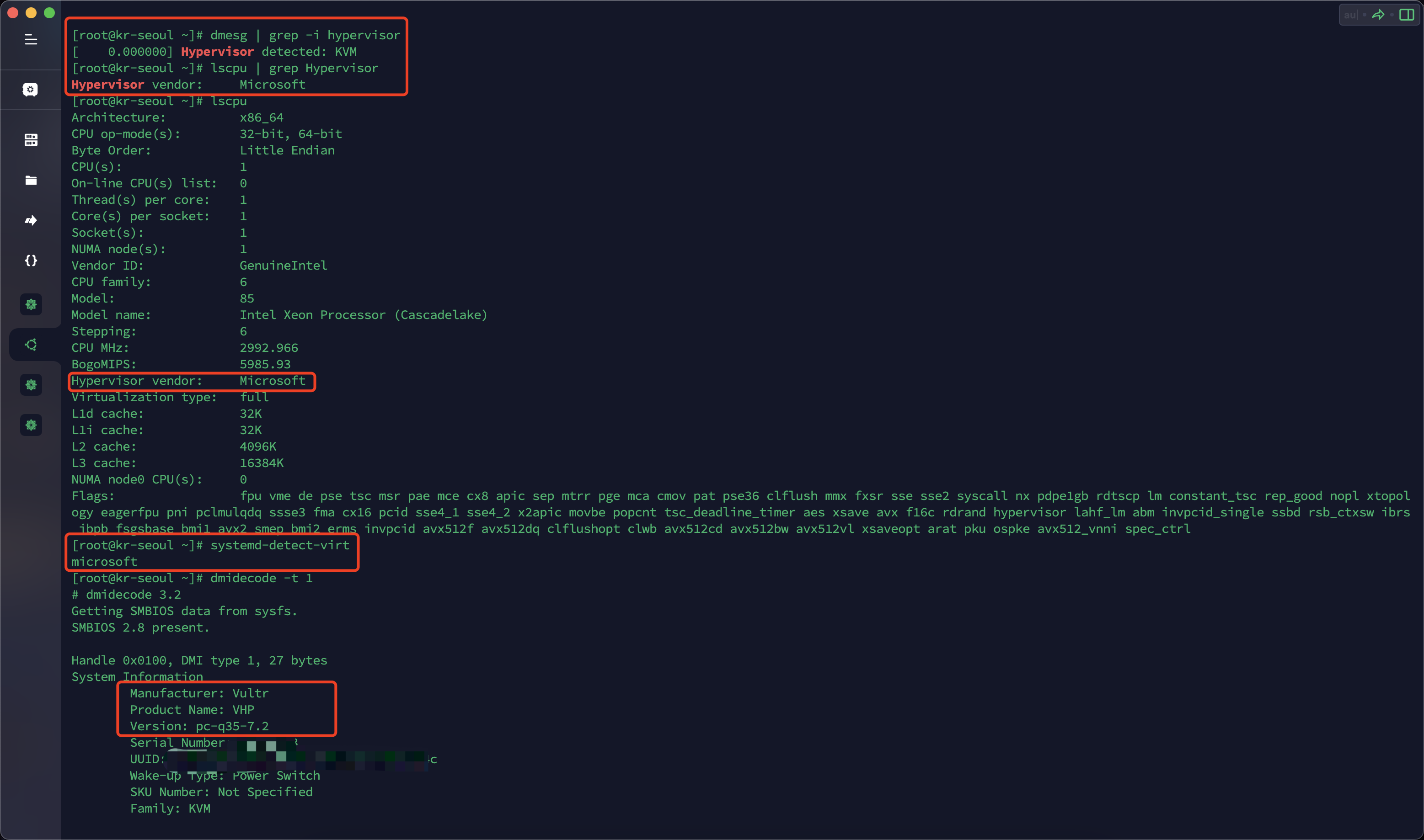Click the command "systemd-detect-virt"

pos(280,545)
